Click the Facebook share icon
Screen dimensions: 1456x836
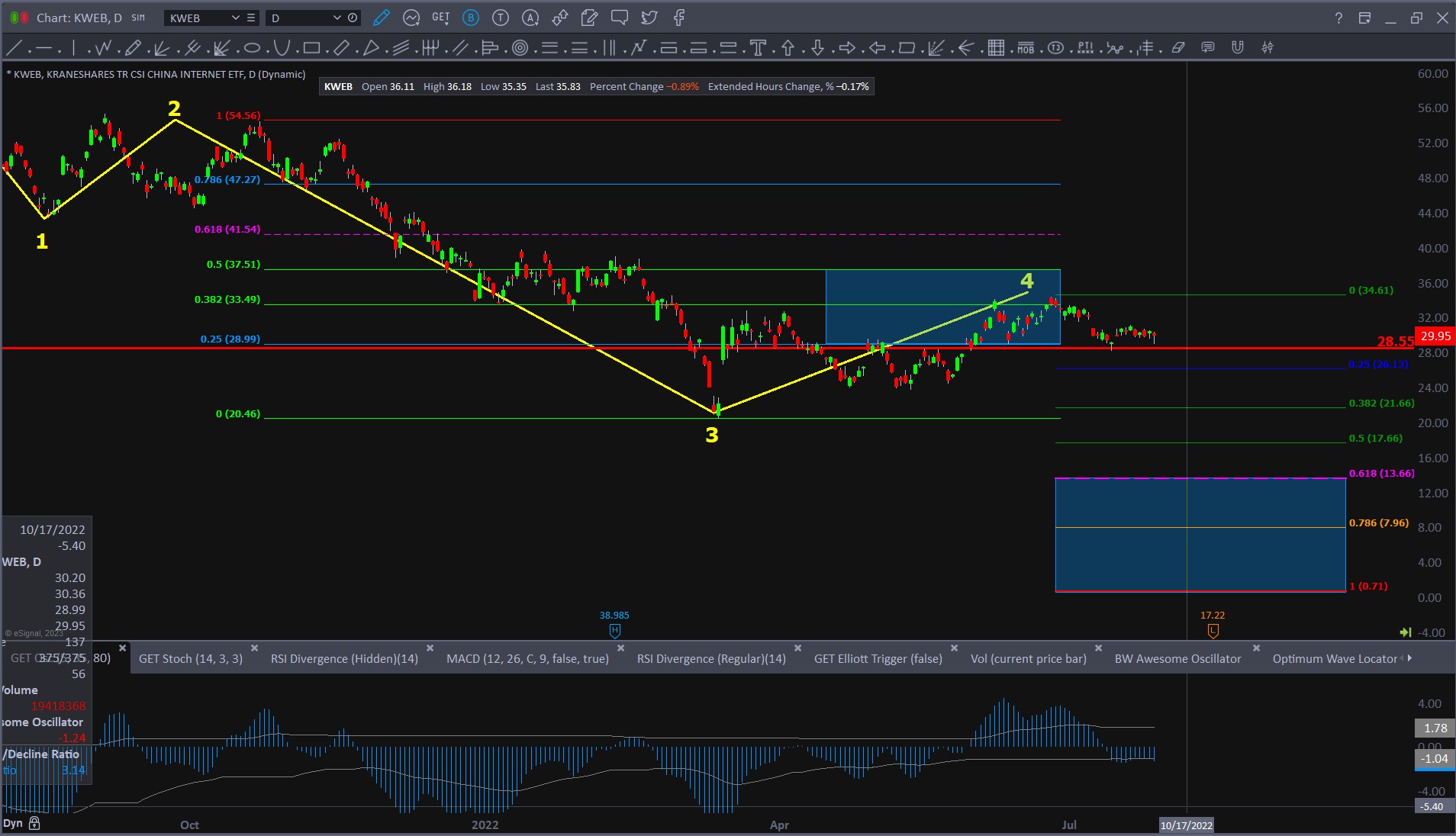point(679,18)
